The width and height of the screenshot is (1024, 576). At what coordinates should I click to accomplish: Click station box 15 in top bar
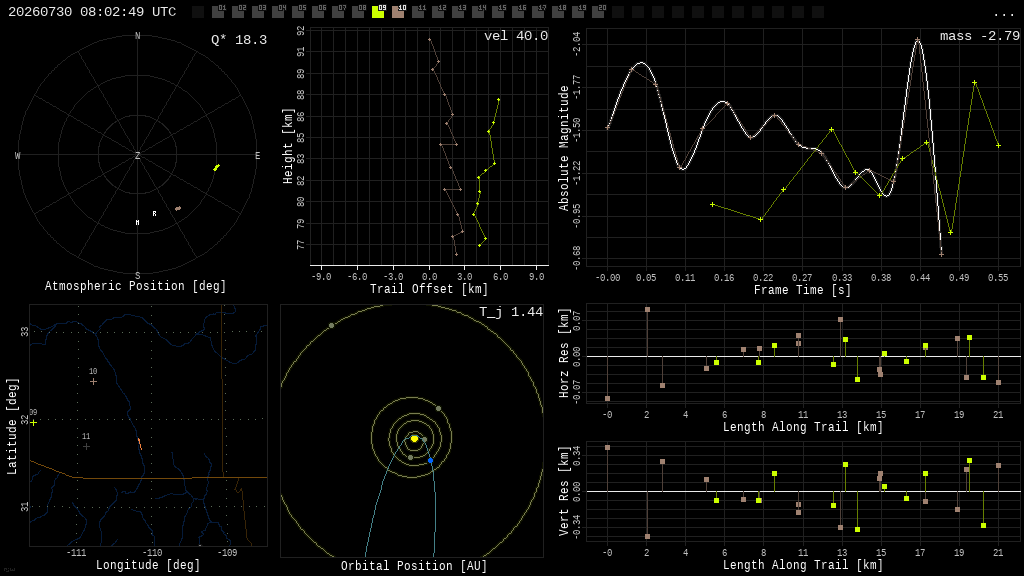point(498,12)
